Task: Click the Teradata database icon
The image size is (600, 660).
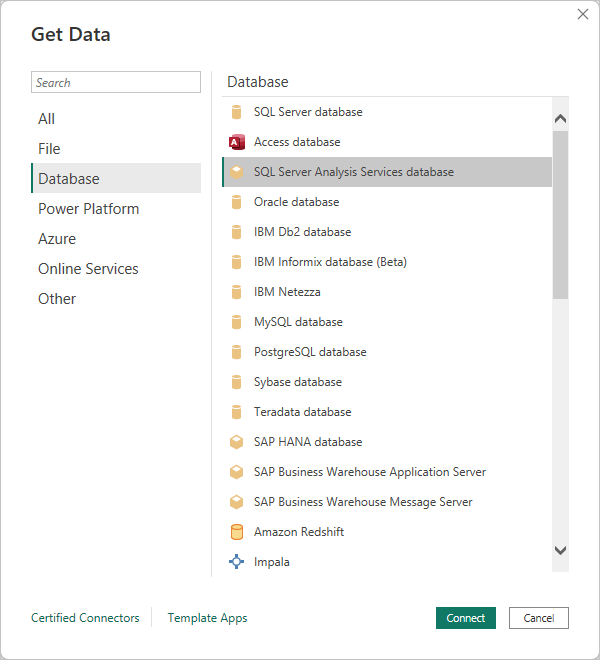Action: coord(237,412)
